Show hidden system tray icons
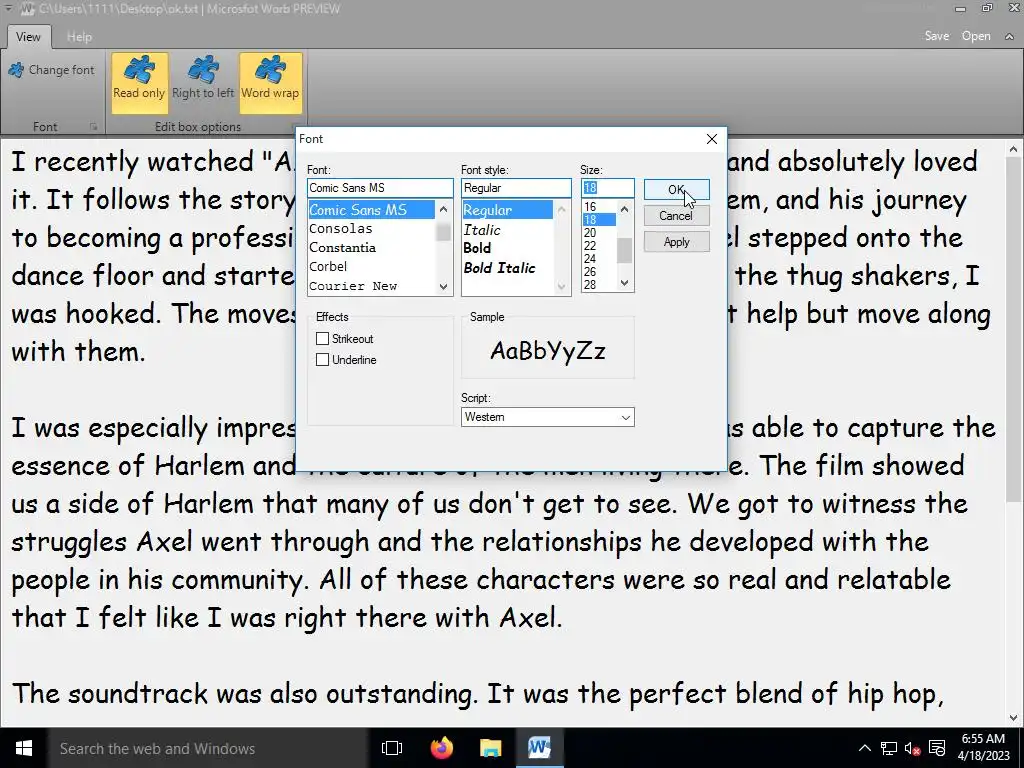 pos(865,748)
